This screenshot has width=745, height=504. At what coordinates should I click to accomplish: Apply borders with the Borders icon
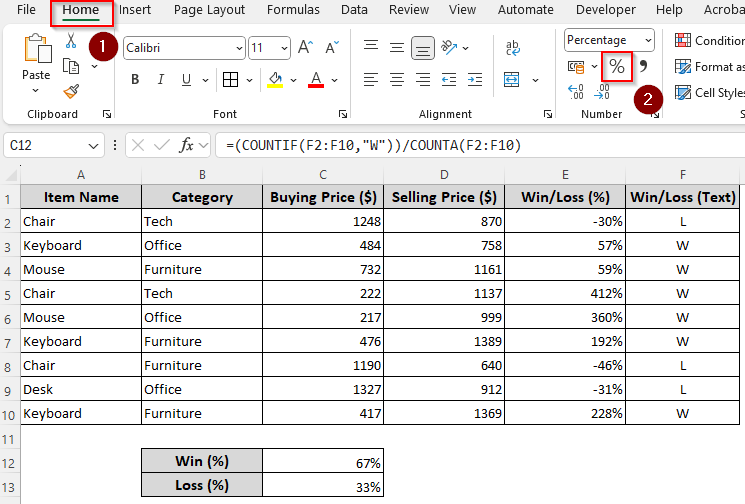(230, 79)
